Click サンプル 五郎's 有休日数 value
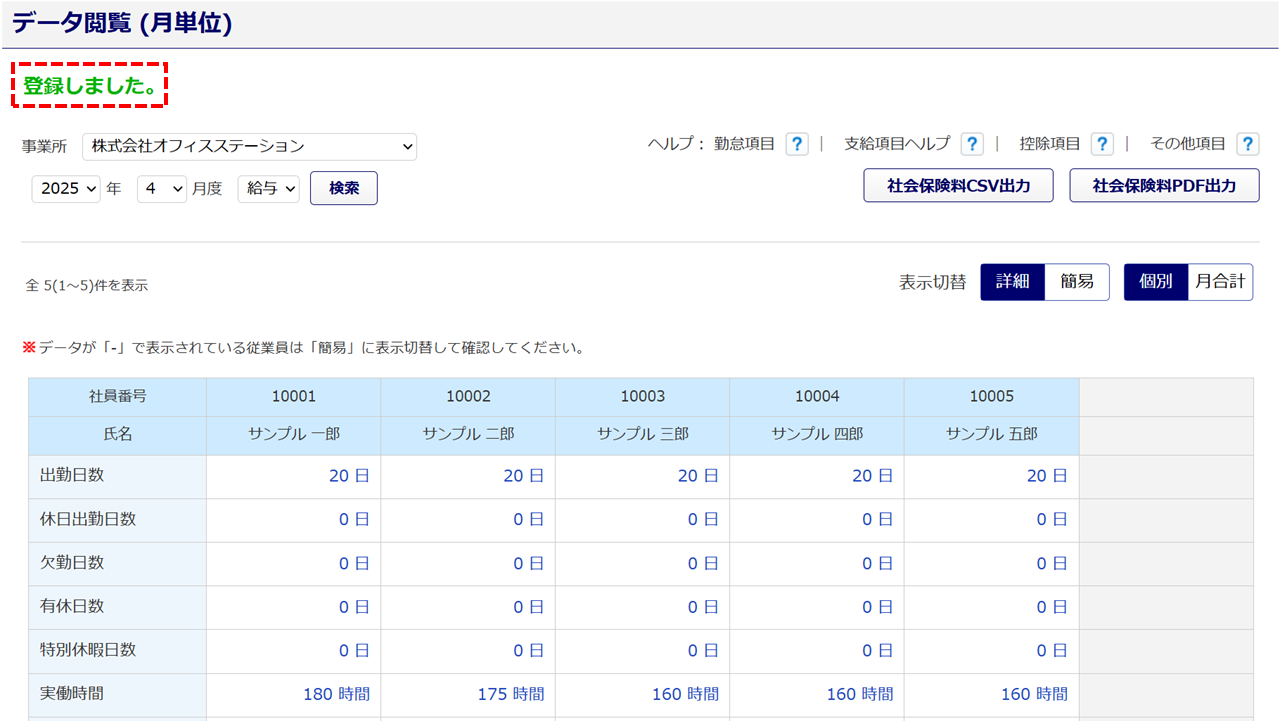 (x=1051, y=607)
